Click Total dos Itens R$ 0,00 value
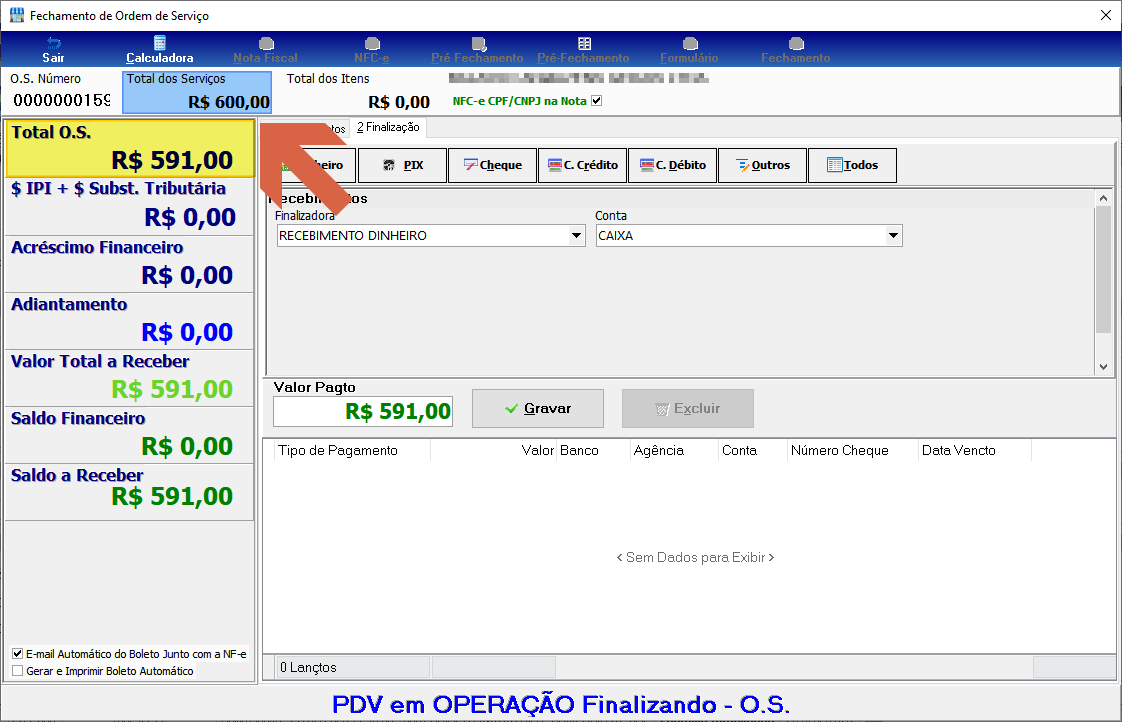 (x=399, y=102)
